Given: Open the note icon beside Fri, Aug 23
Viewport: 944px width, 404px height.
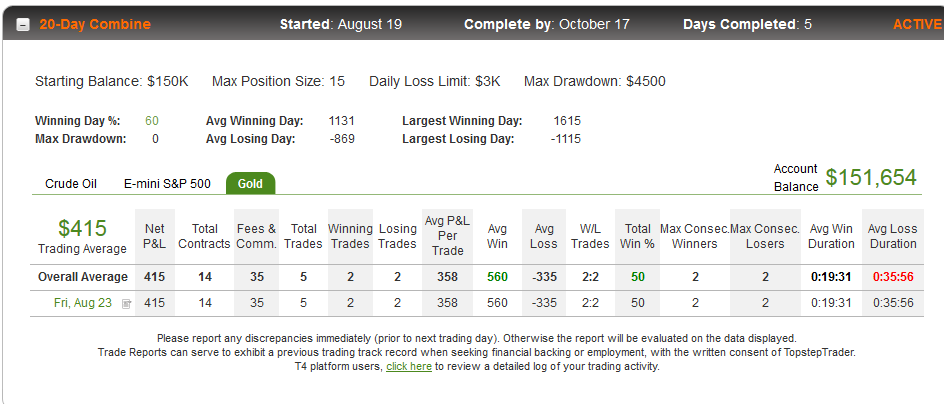Looking at the screenshot, I should click(126, 303).
